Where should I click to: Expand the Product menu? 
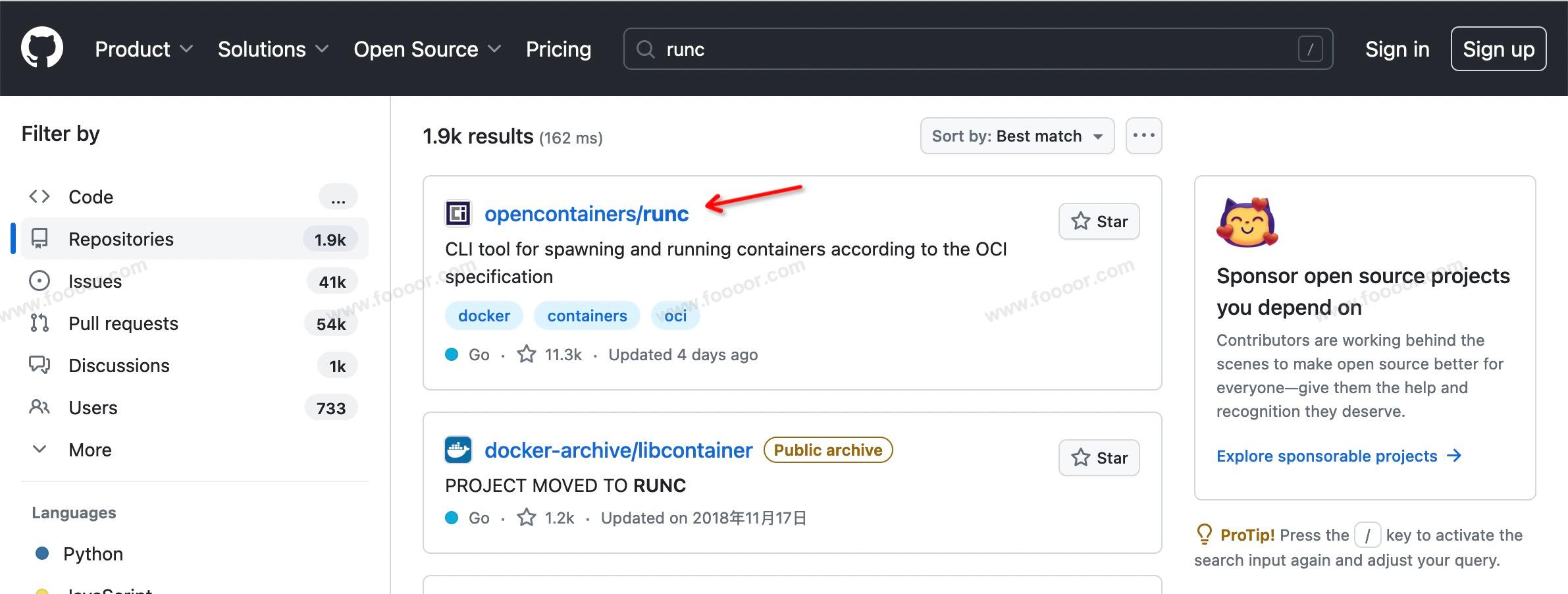[x=144, y=49]
